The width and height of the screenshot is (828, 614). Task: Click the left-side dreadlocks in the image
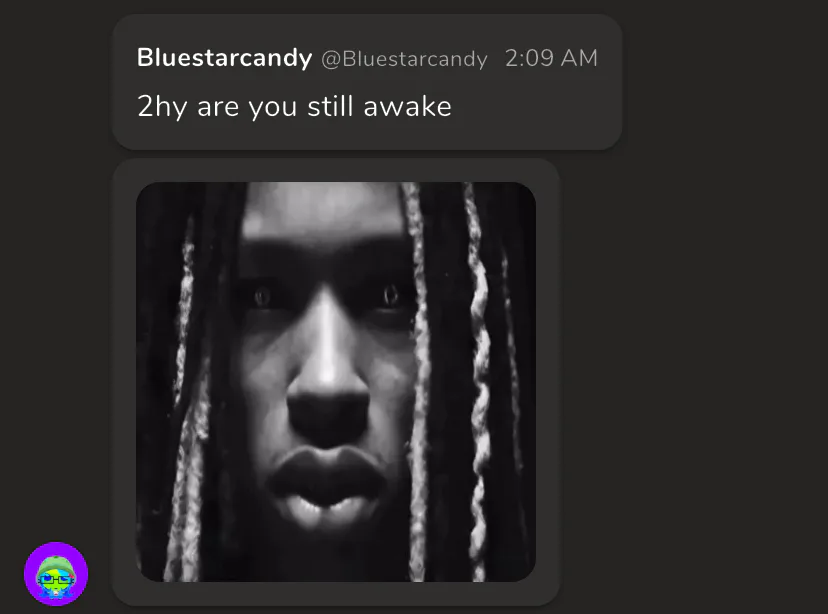click(x=185, y=380)
